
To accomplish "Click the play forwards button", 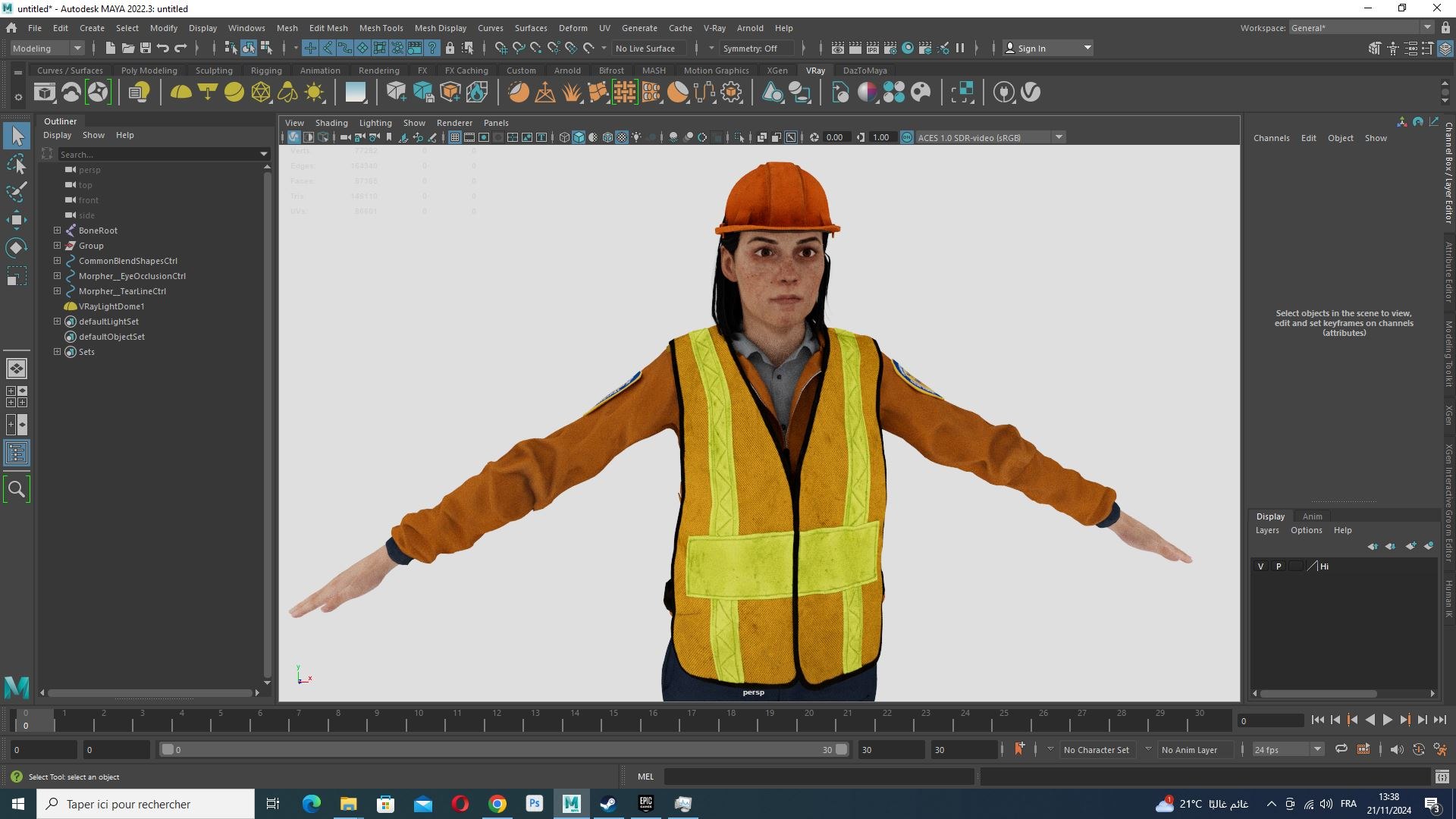I will 1387,720.
